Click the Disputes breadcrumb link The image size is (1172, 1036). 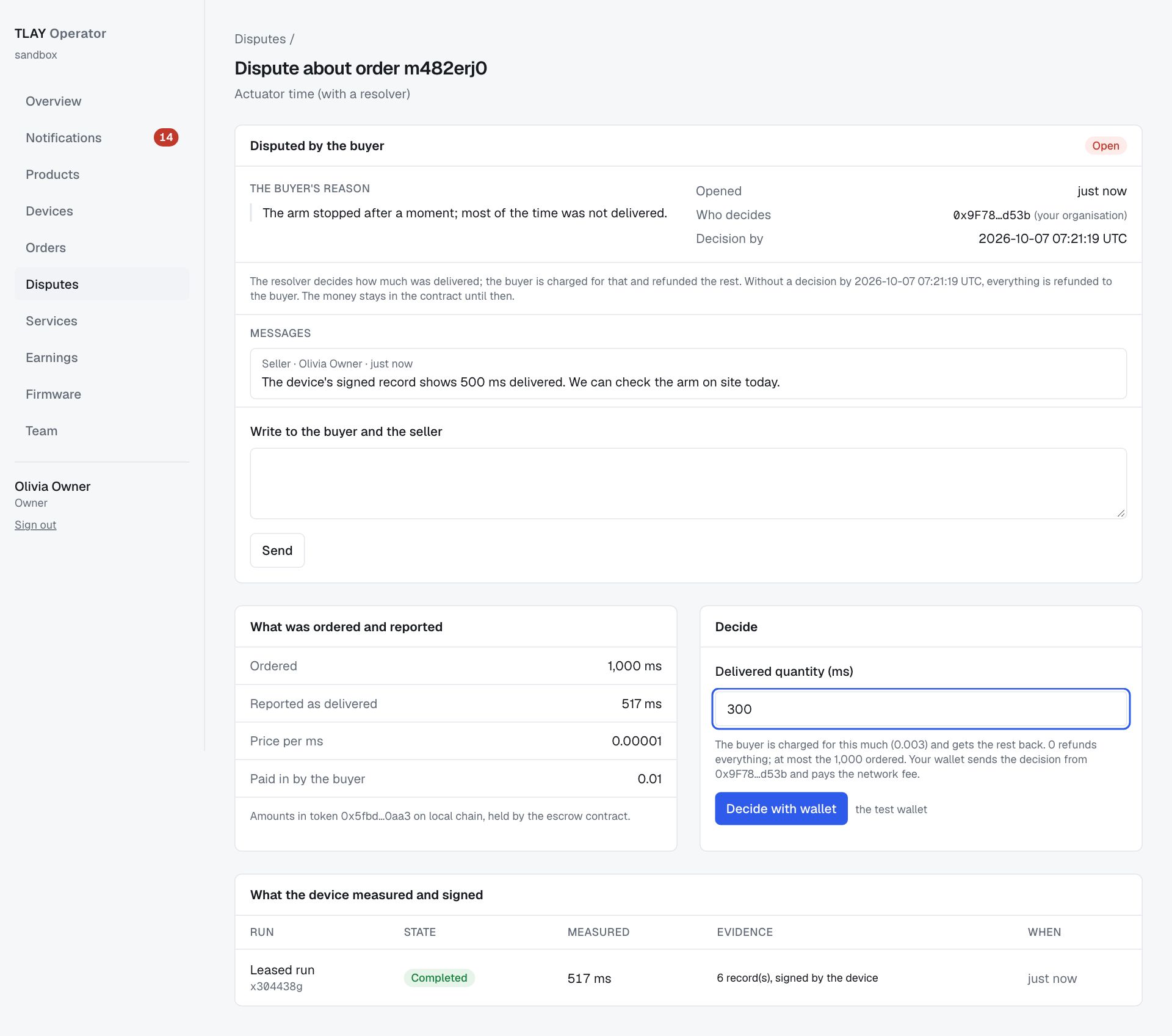click(260, 39)
